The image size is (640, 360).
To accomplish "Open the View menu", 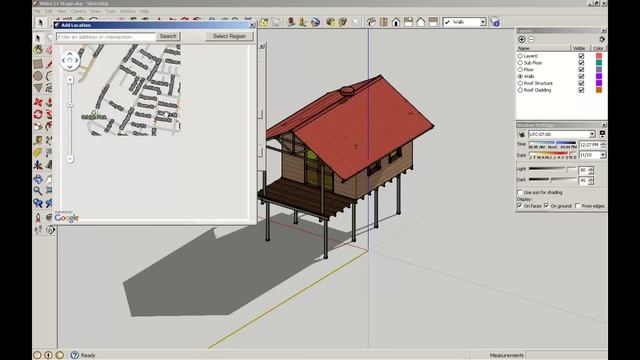I will pos(62,11).
